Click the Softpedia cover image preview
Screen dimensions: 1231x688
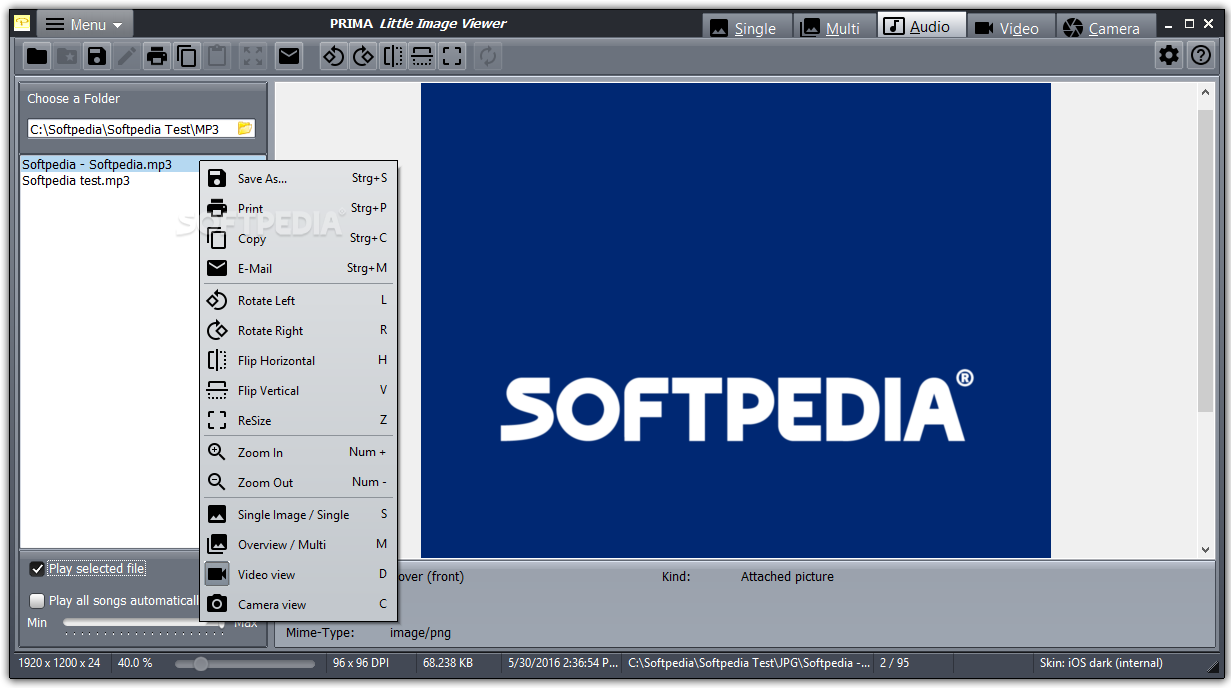click(x=735, y=320)
